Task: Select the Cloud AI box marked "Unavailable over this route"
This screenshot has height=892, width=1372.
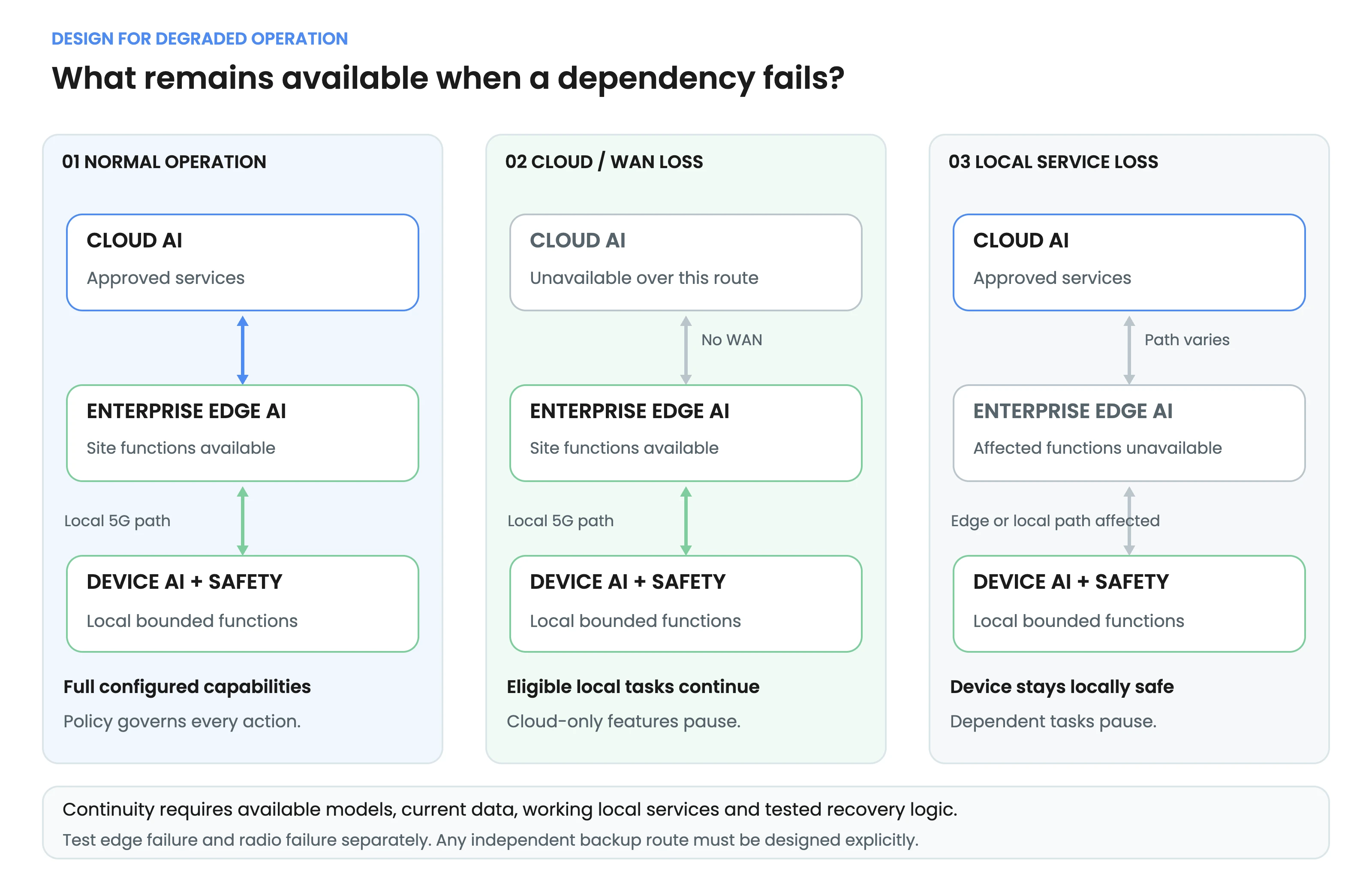Action: click(x=686, y=262)
